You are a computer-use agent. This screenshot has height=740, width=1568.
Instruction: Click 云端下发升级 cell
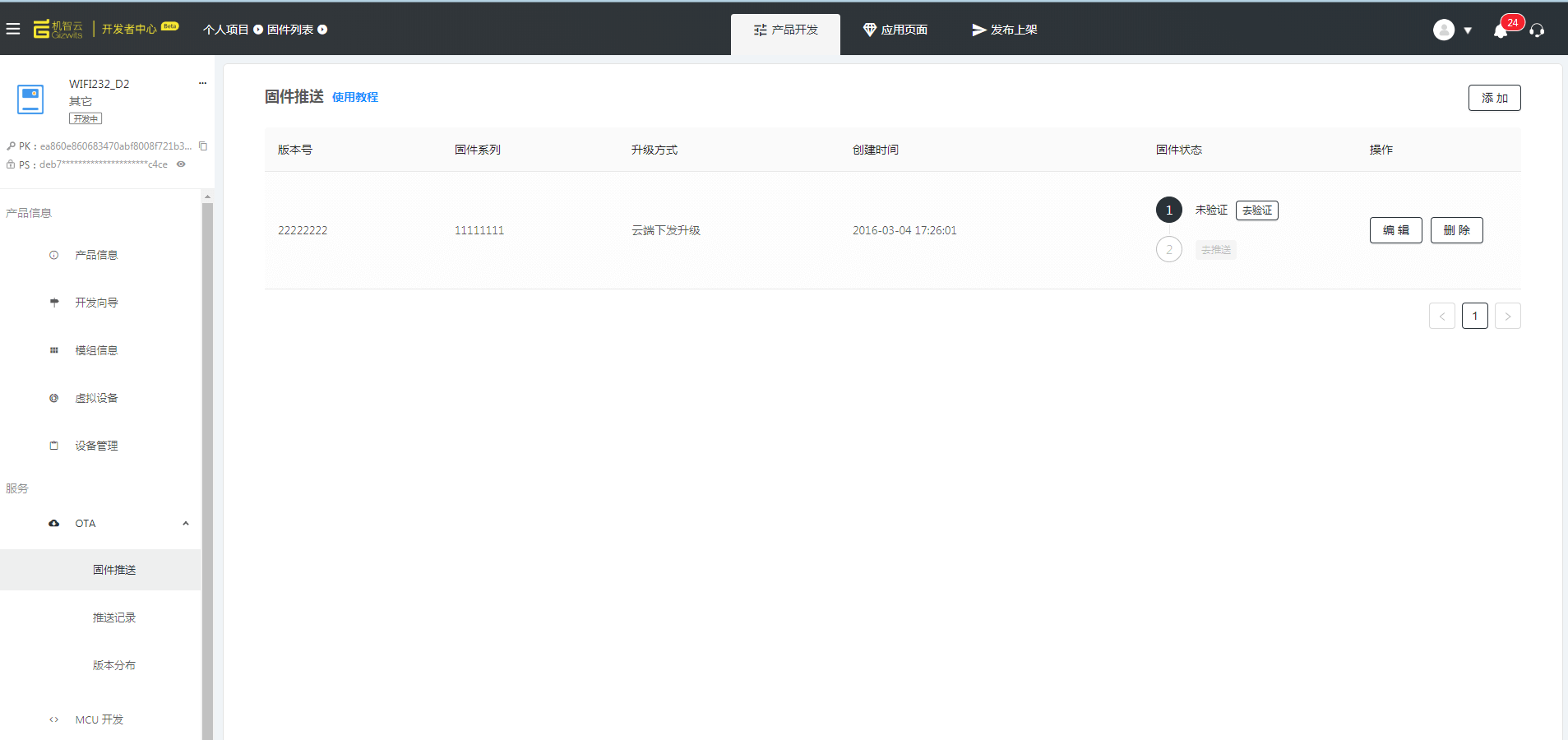(x=666, y=230)
